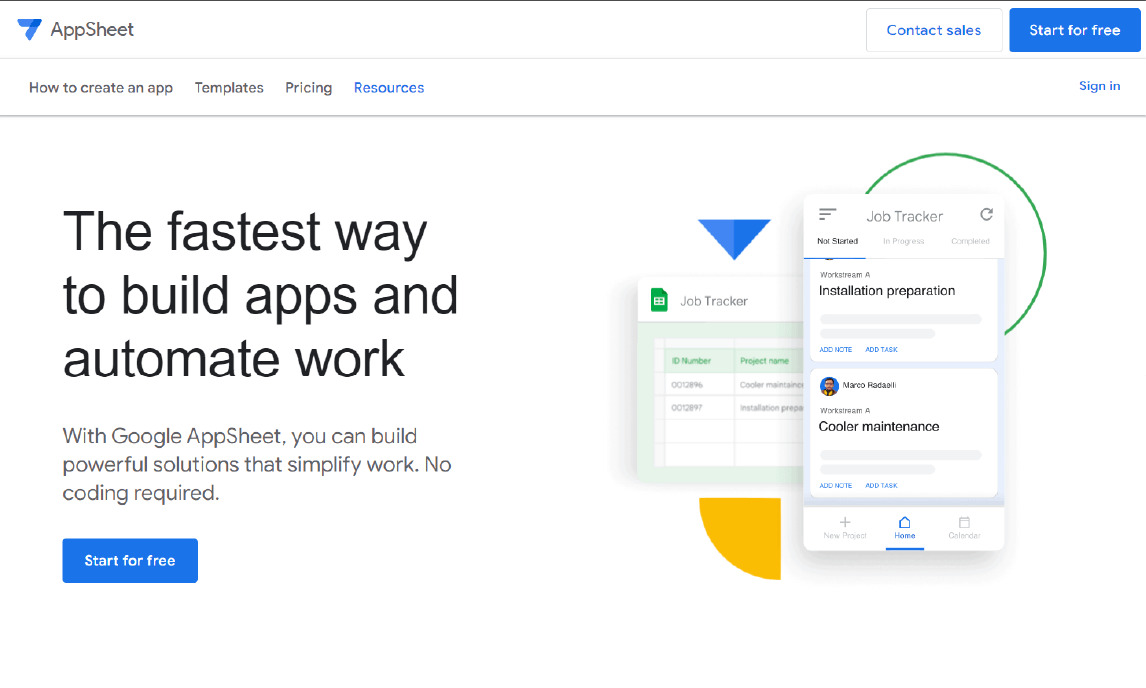Select the In Progress tab

pos(903,241)
